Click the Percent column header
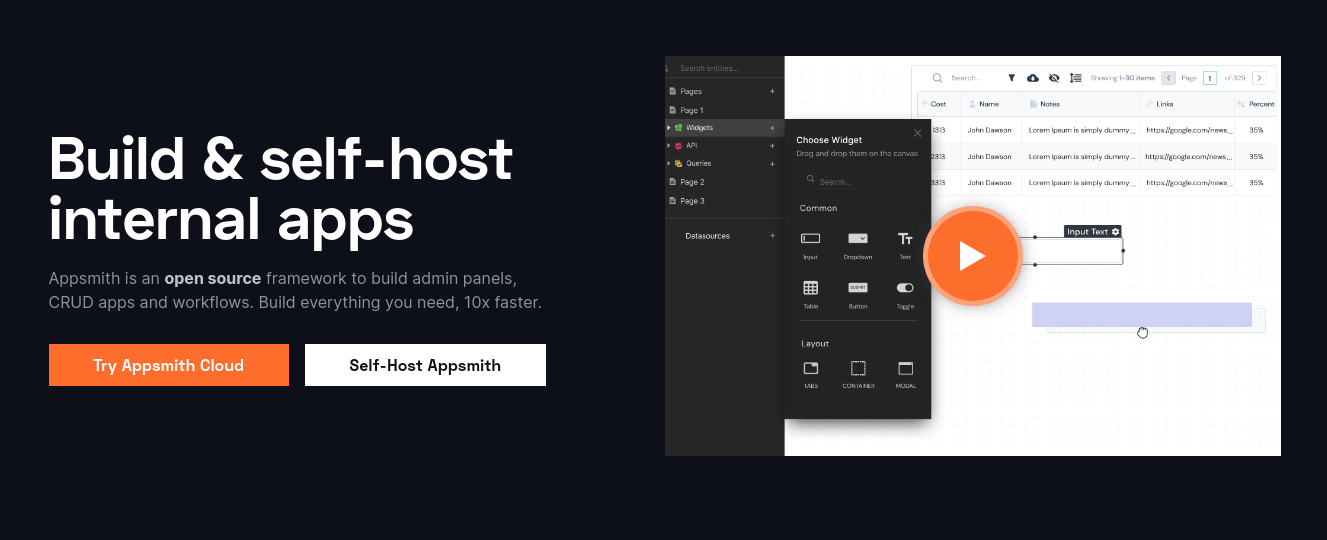The image size is (1327, 540). tap(1255, 104)
